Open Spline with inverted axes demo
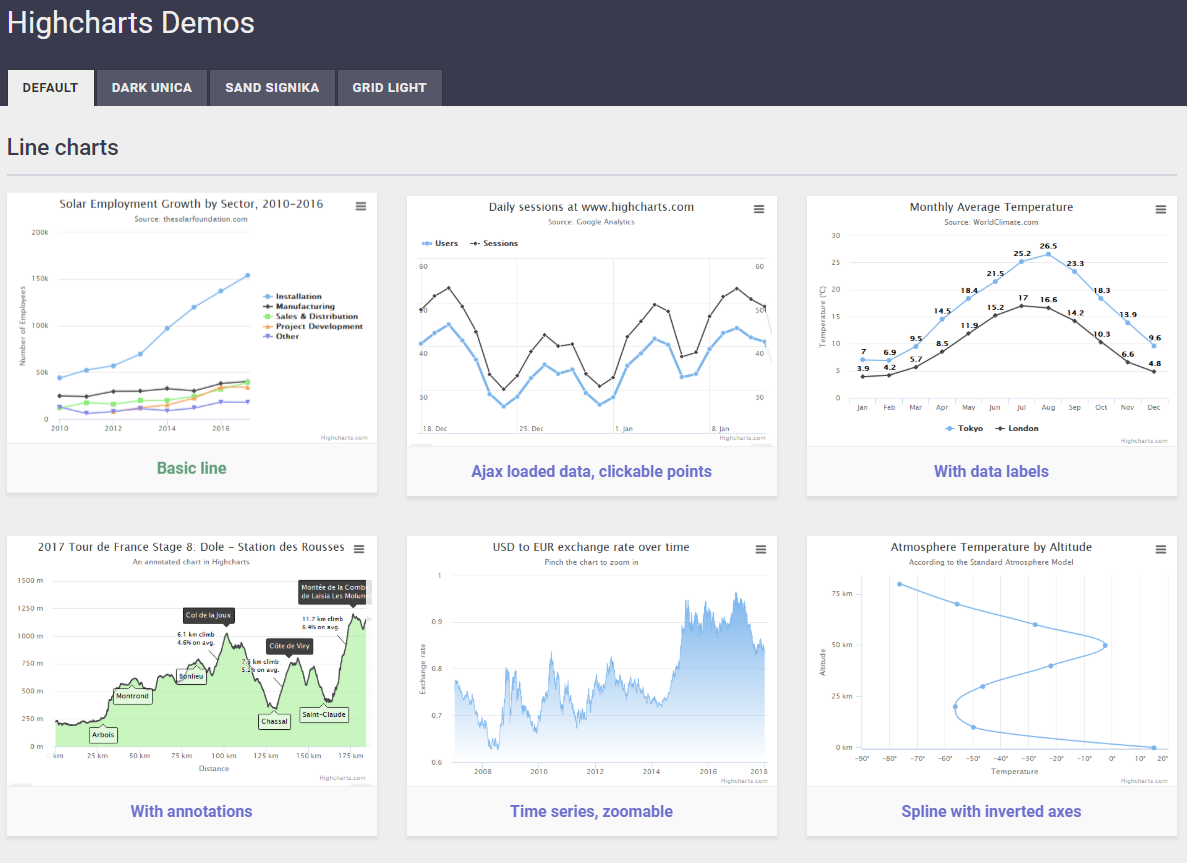Viewport: 1187px width, 863px height. point(991,811)
